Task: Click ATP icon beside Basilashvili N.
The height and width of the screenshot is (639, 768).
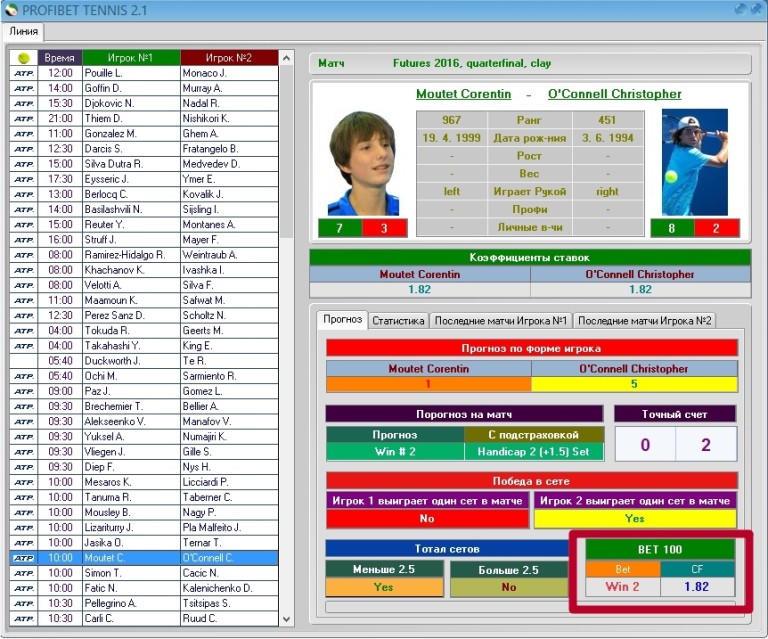Action: [23, 209]
